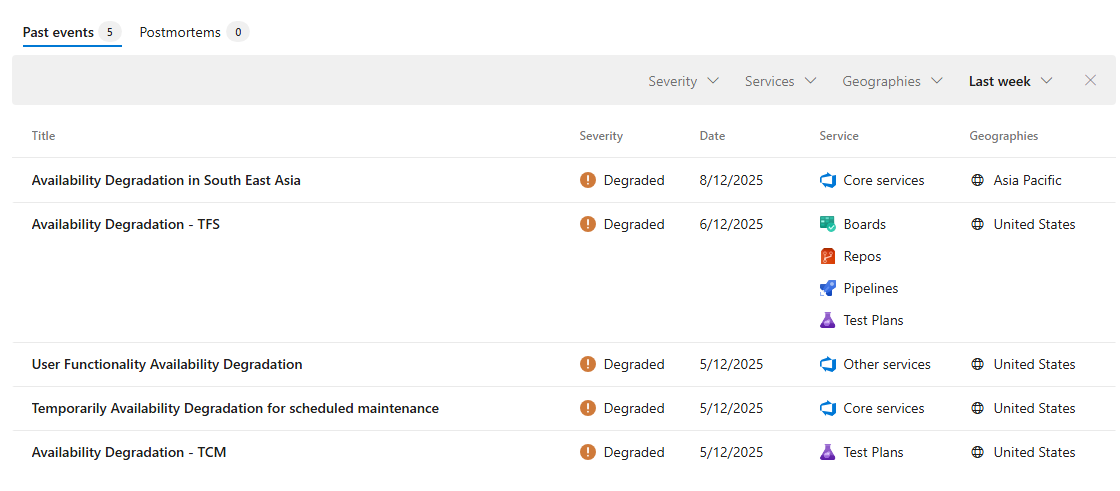Expand the Services filter dropdown

coord(780,81)
